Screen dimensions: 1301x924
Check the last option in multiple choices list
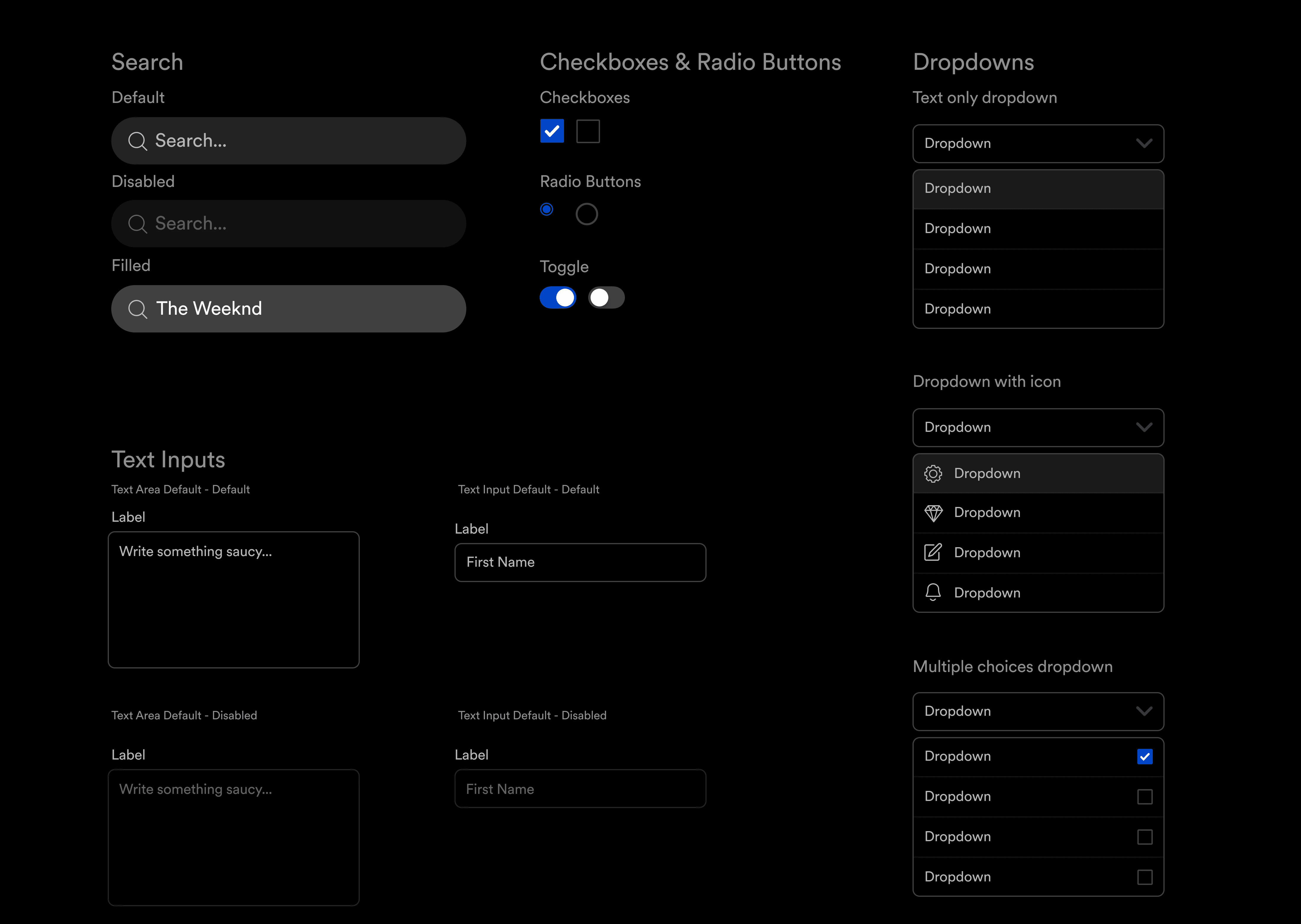pos(1144,877)
